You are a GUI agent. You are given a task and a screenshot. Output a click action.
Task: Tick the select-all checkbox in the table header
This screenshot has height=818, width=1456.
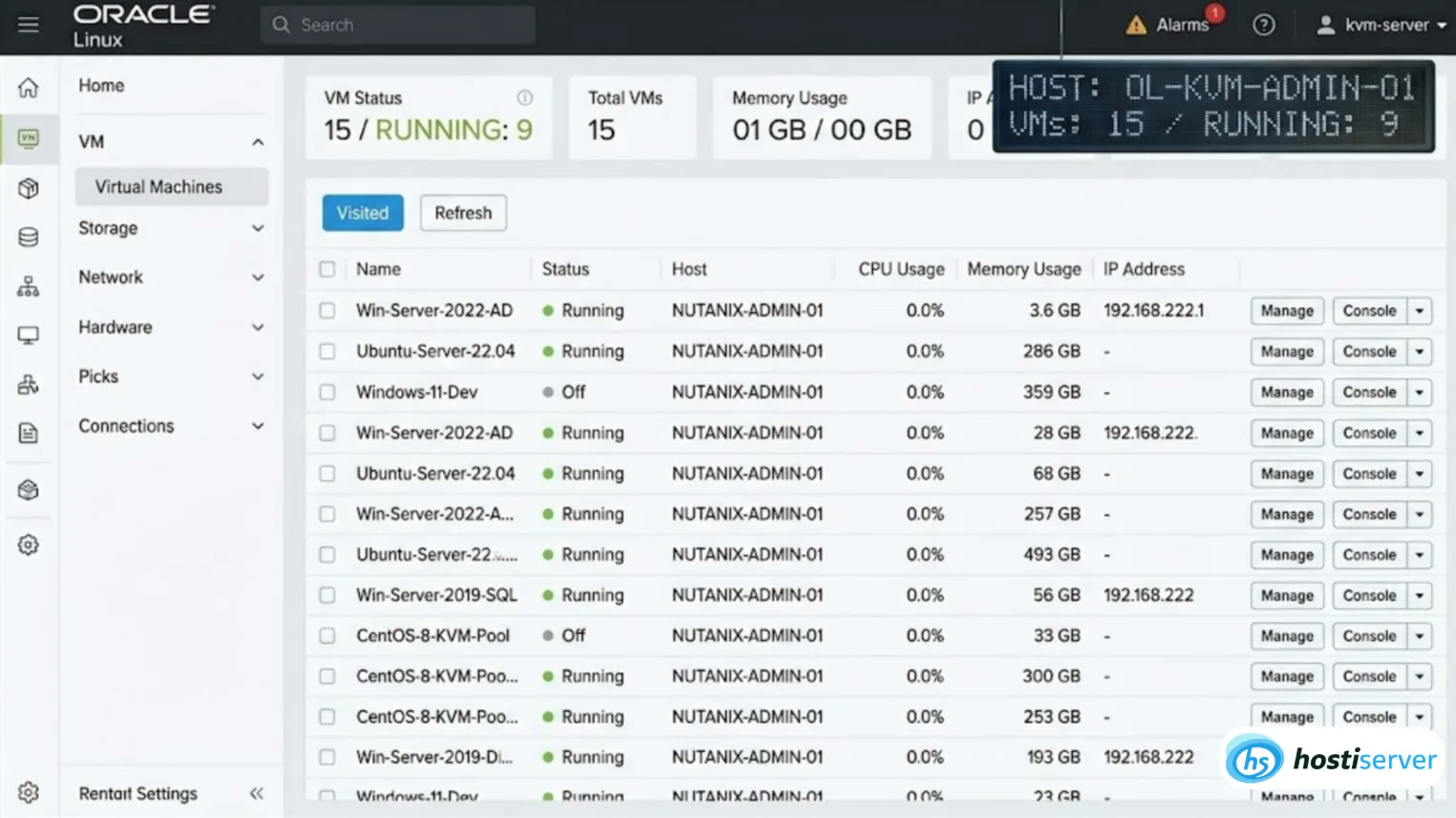[x=327, y=269]
